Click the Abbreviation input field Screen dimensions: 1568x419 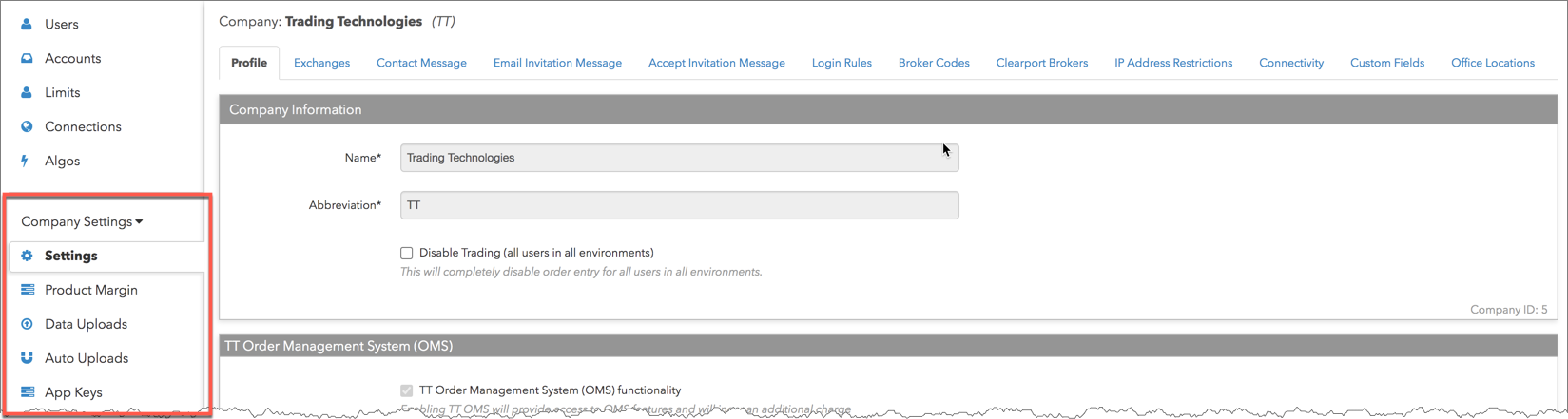(679, 205)
